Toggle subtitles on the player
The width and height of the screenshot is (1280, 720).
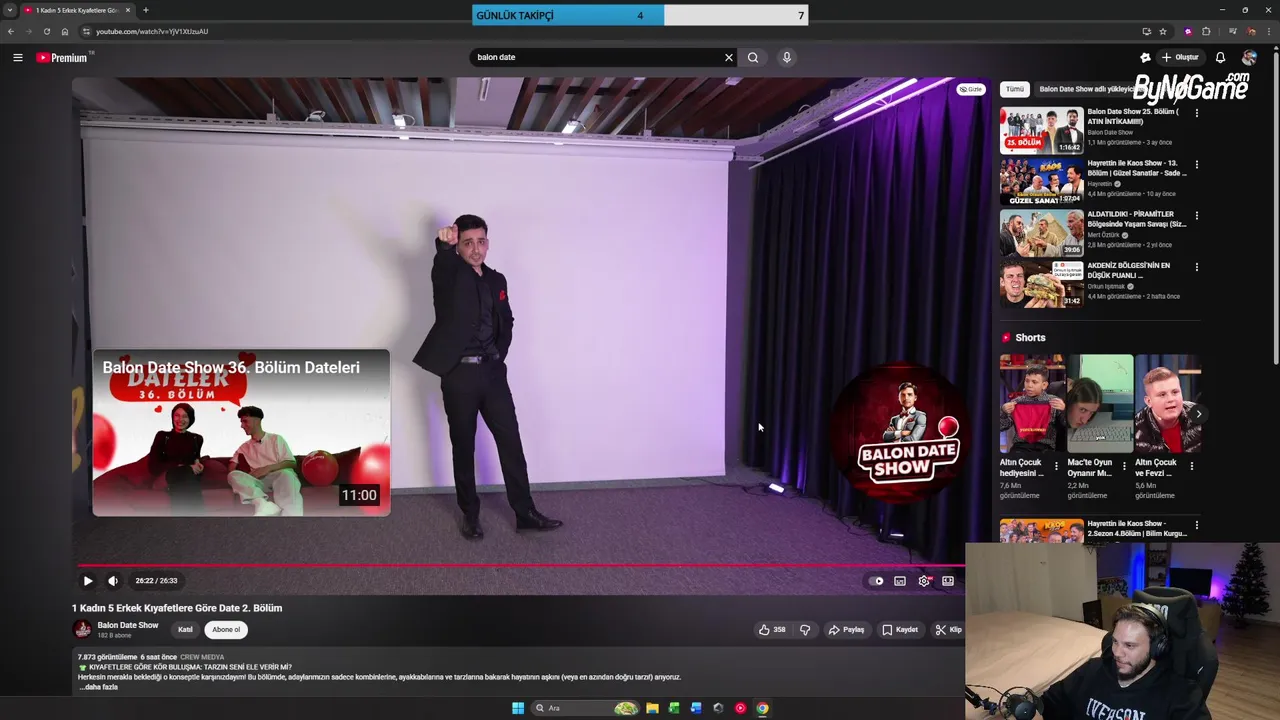[900, 581]
